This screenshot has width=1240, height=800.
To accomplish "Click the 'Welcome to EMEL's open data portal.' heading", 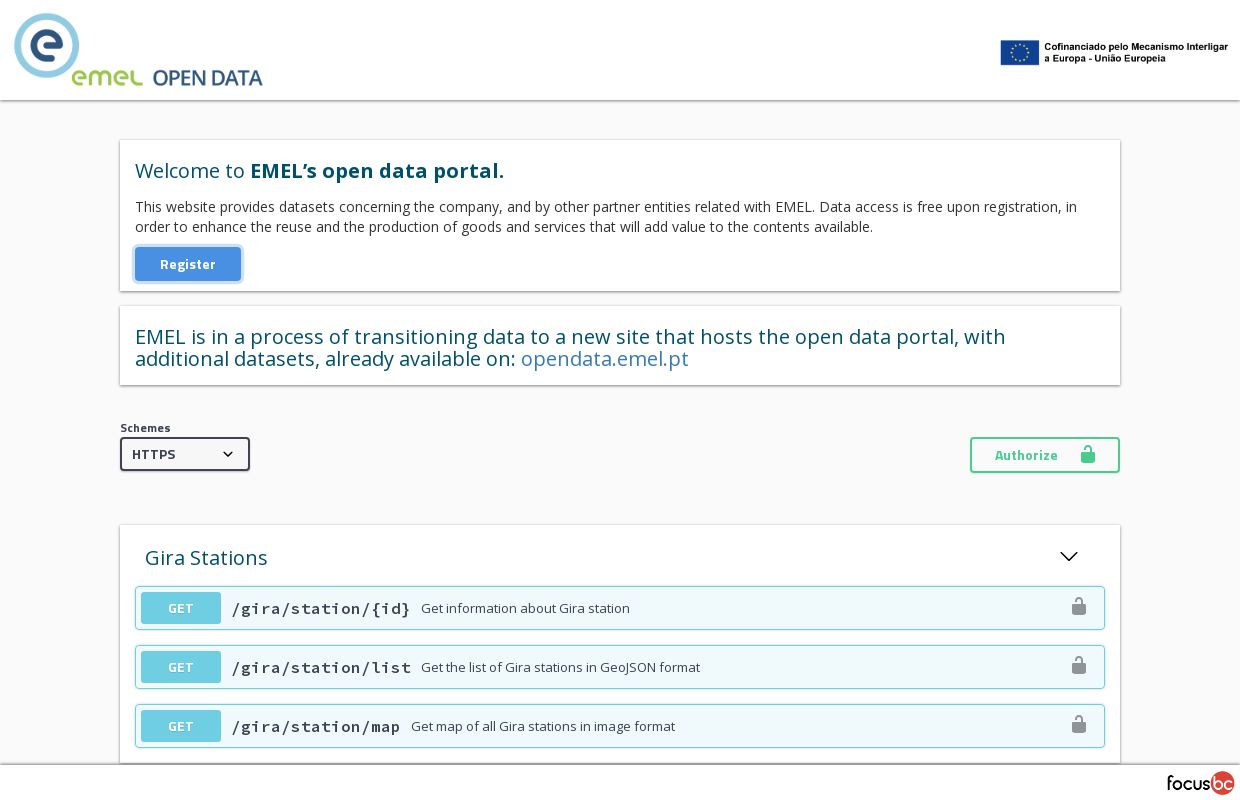I will pos(320,171).
